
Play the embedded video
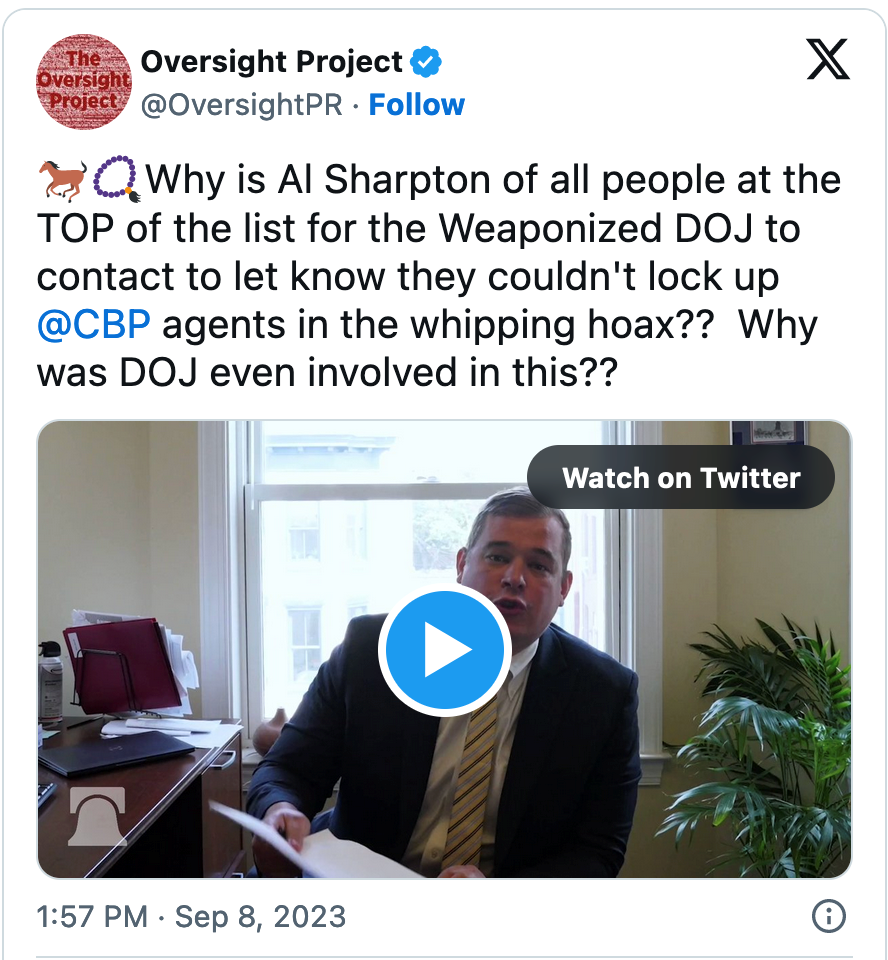coord(445,650)
